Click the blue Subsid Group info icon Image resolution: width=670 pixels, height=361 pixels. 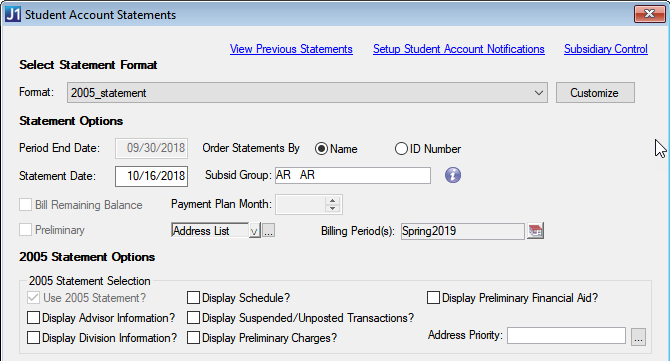point(453,175)
